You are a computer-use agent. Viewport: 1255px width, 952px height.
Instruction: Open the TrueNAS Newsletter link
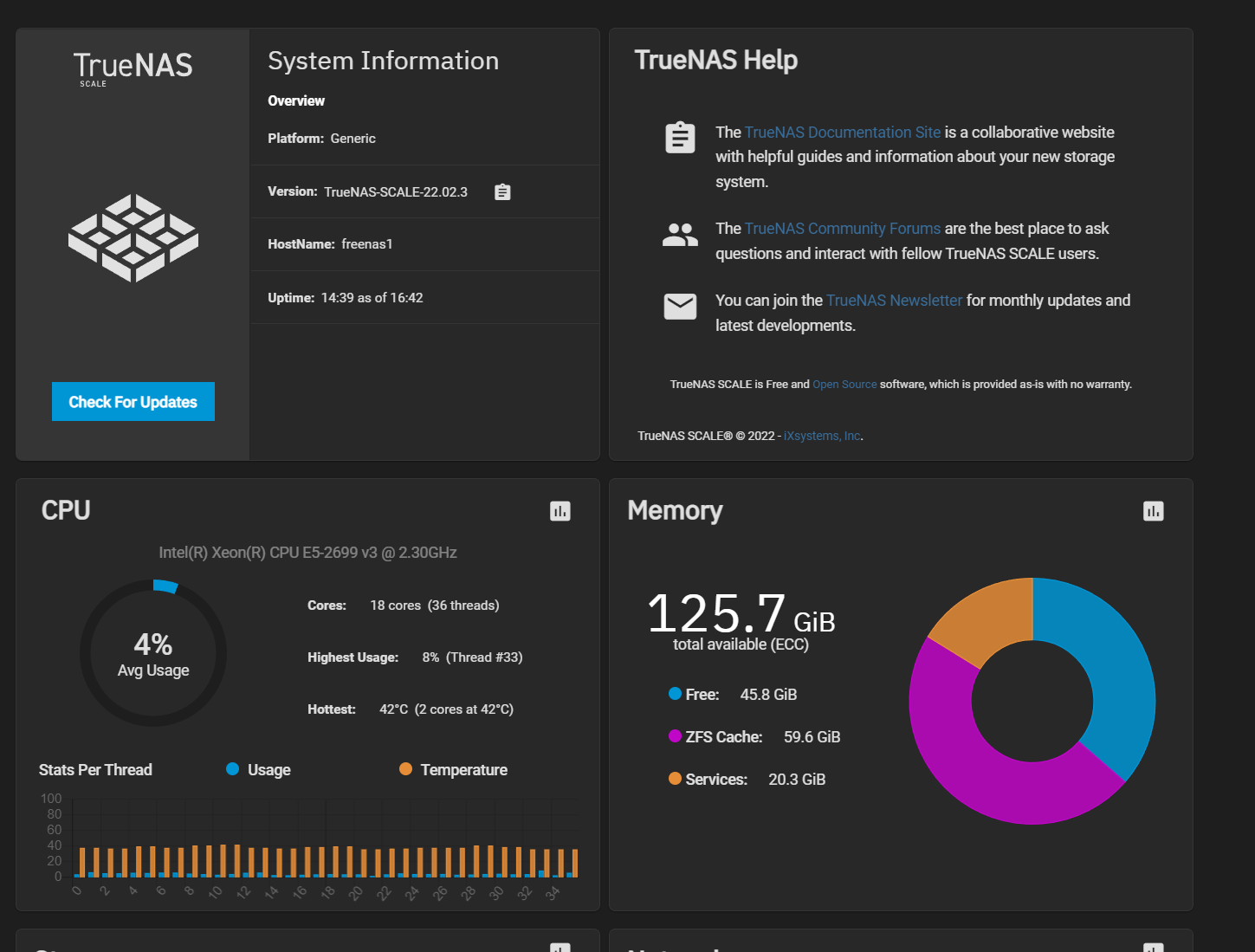tap(894, 301)
